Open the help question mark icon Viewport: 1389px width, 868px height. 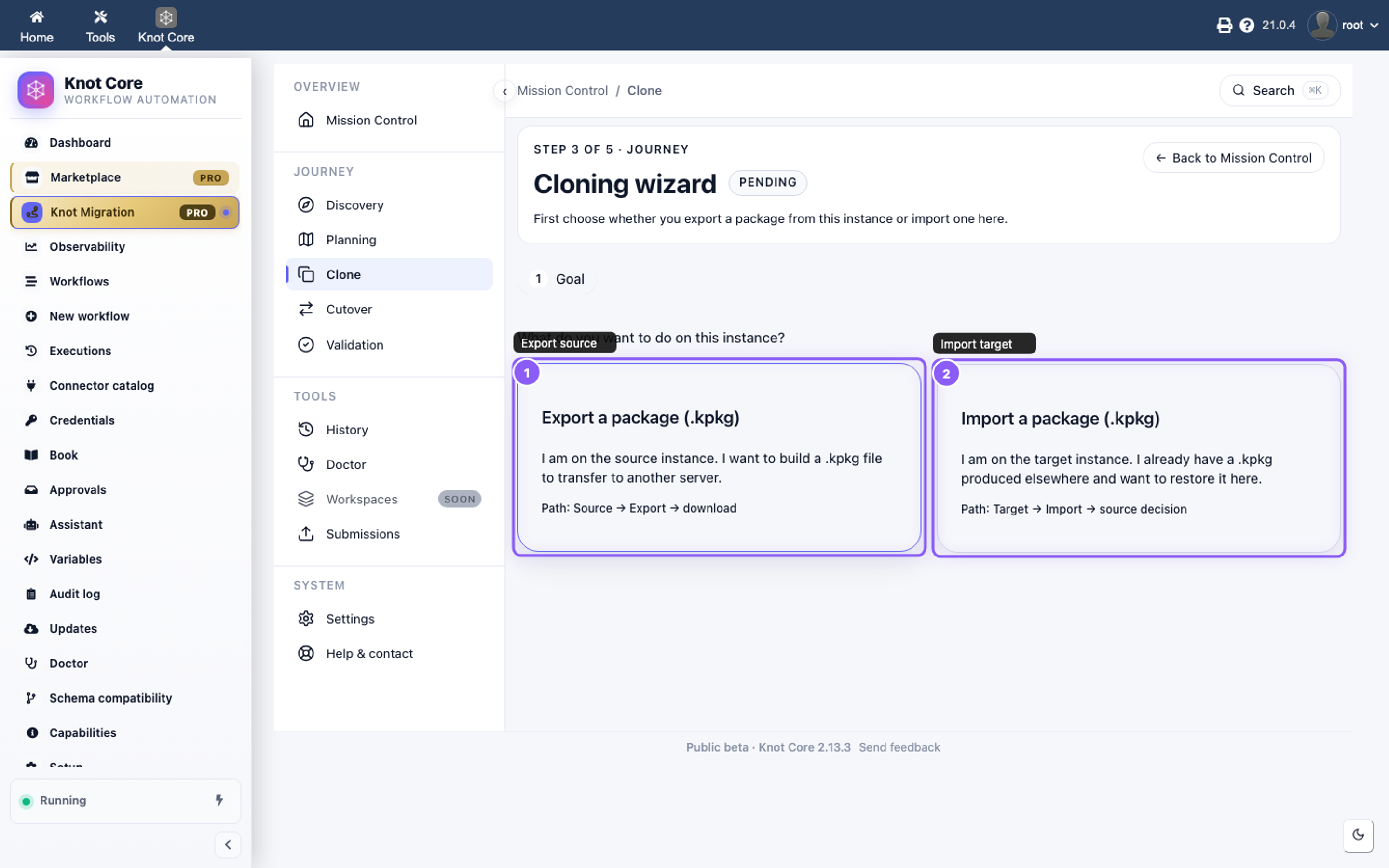point(1247,25)
